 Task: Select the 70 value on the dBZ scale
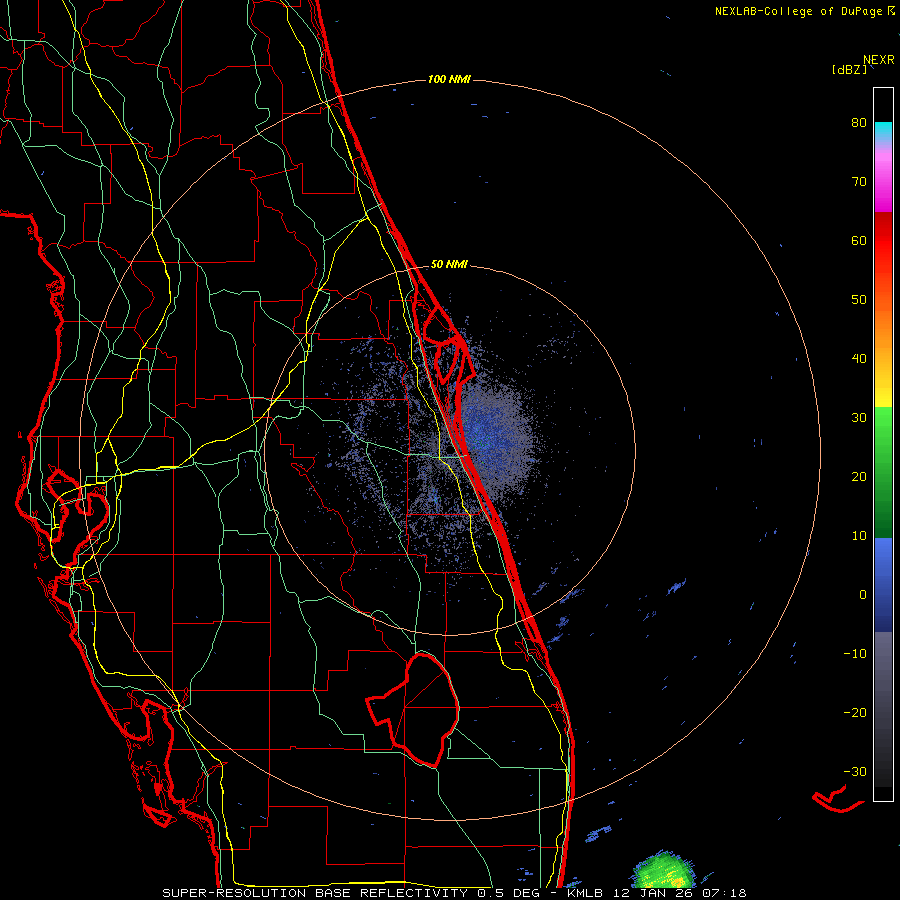[859, 181]
